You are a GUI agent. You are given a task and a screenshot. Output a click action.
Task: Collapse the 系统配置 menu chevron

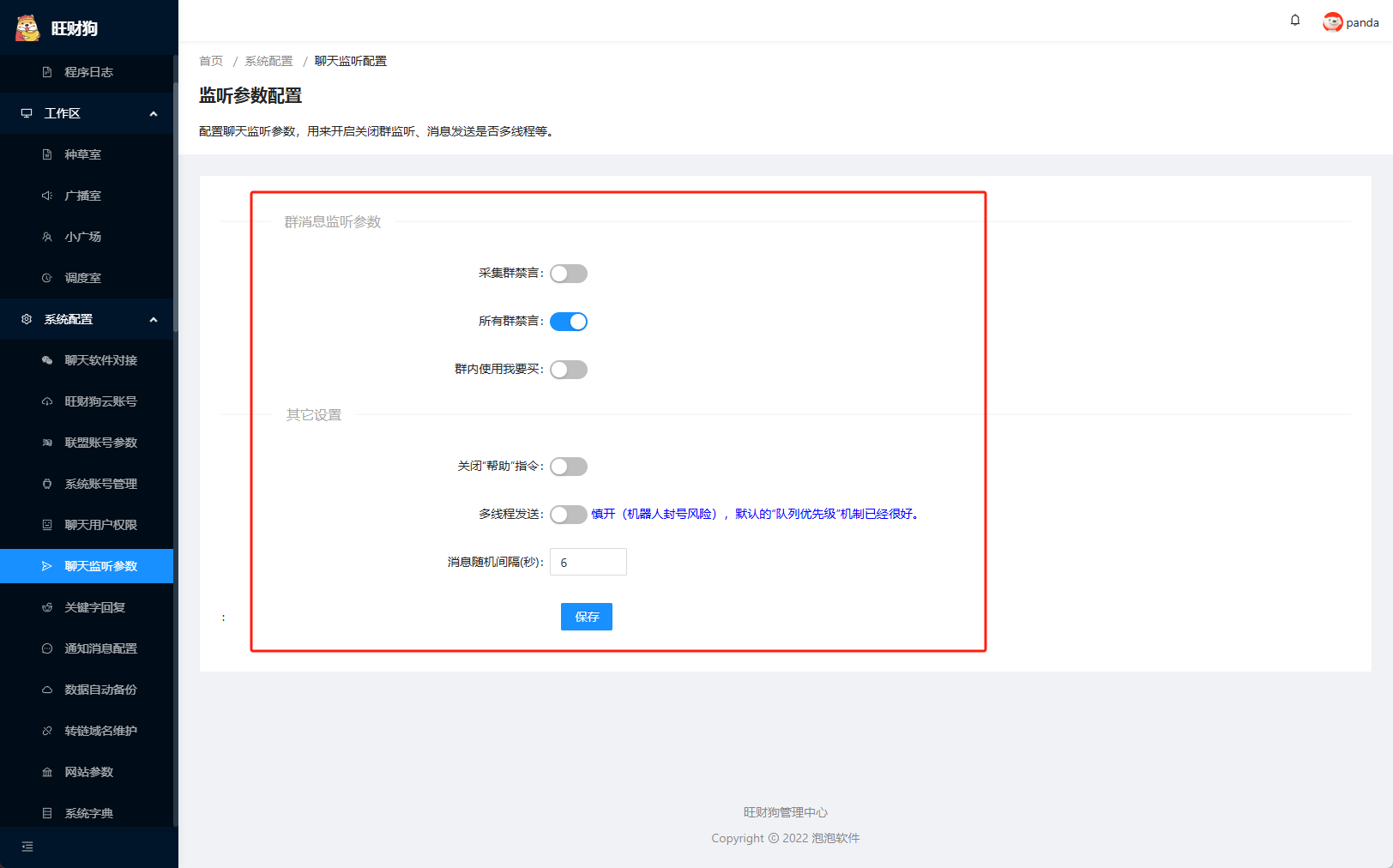pos(154,319)
